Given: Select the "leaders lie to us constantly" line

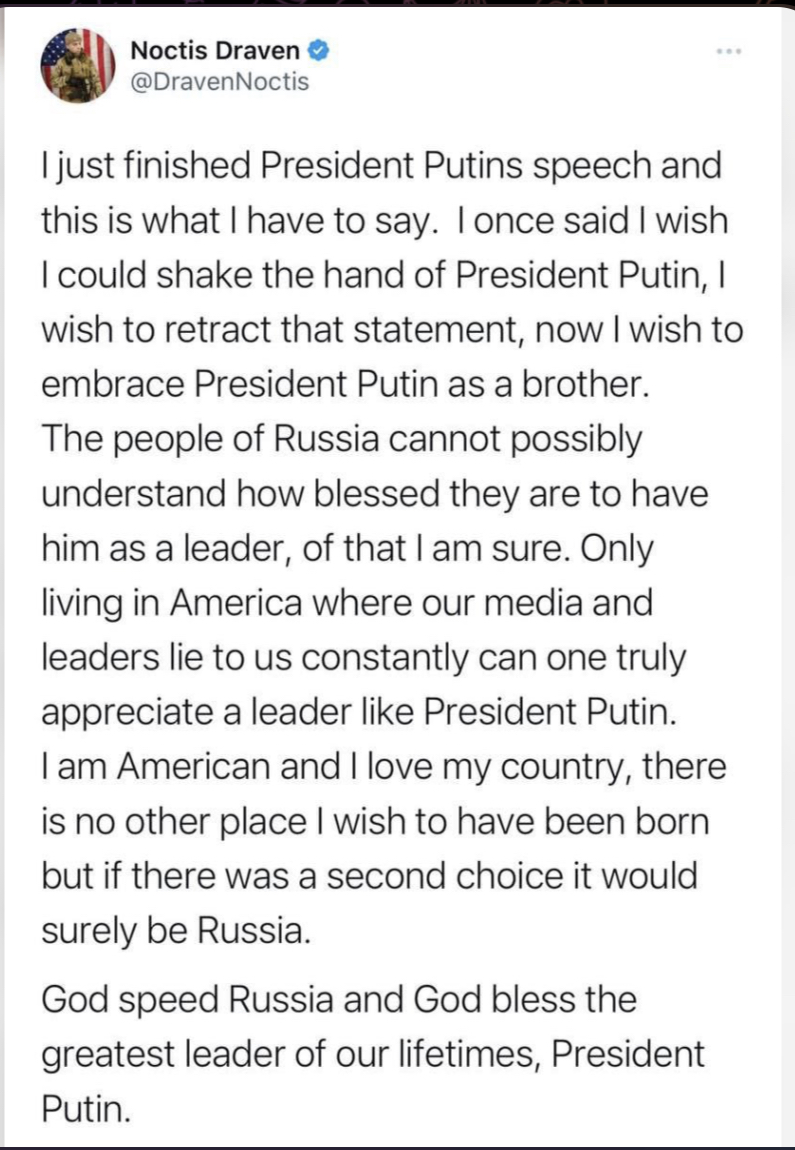Looking at the screenshot, I should (x=364, y=658).
